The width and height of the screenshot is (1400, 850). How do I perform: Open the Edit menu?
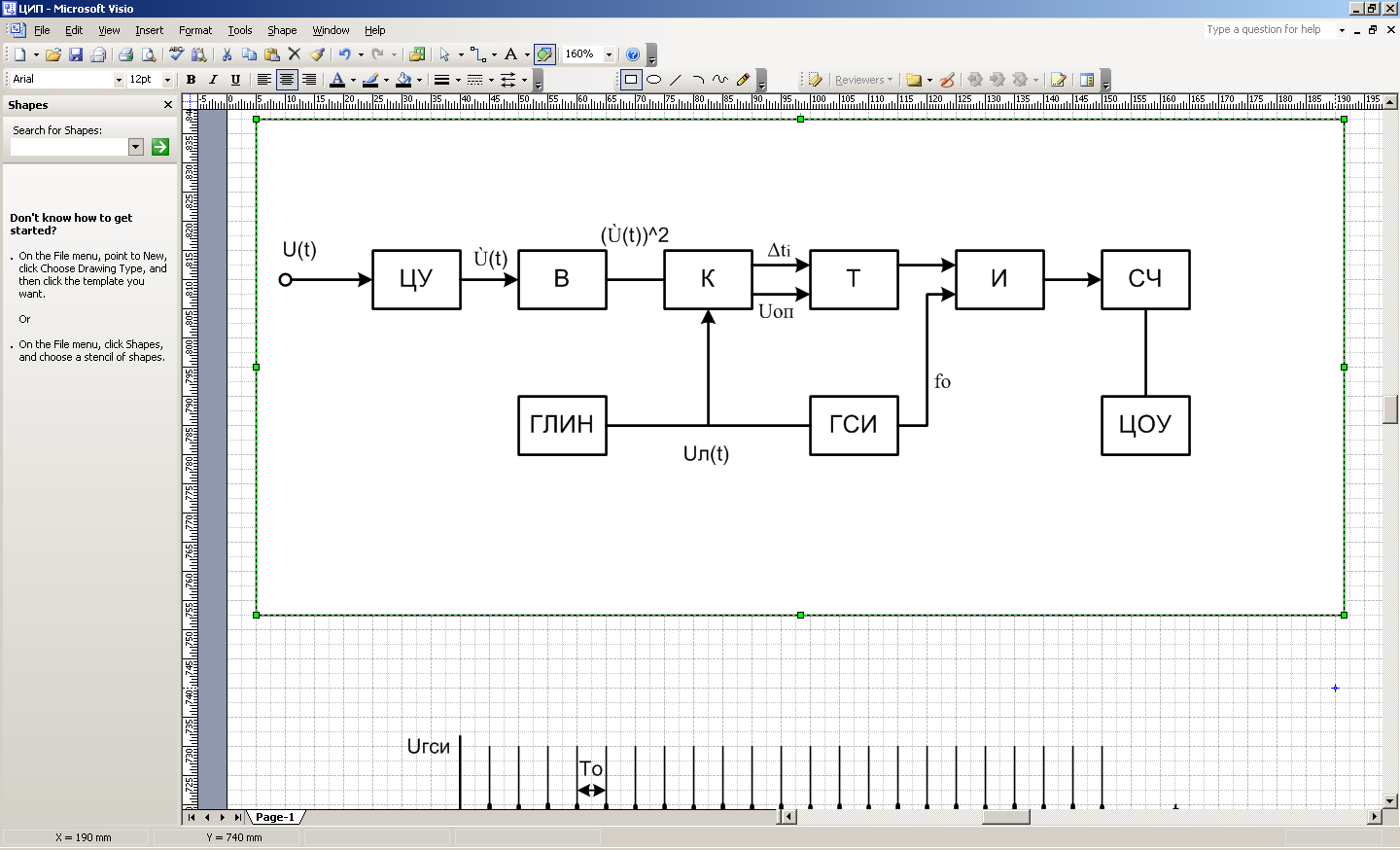(x=74, y=30)
